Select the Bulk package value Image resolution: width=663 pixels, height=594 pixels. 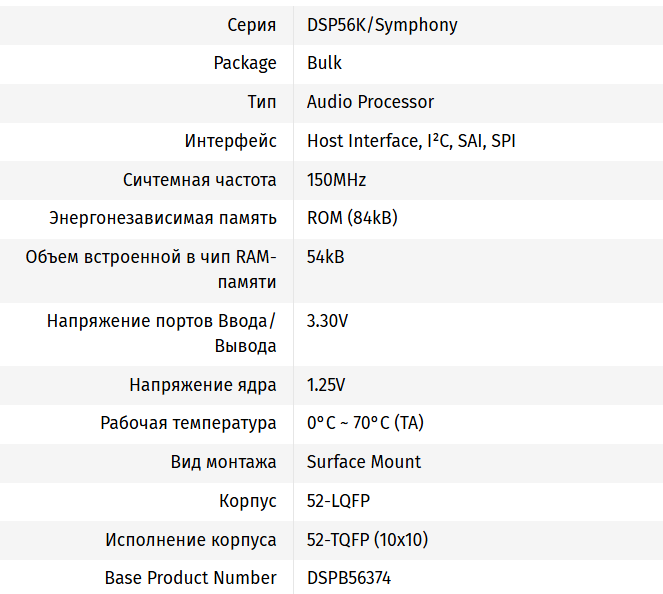pos(324,63)
